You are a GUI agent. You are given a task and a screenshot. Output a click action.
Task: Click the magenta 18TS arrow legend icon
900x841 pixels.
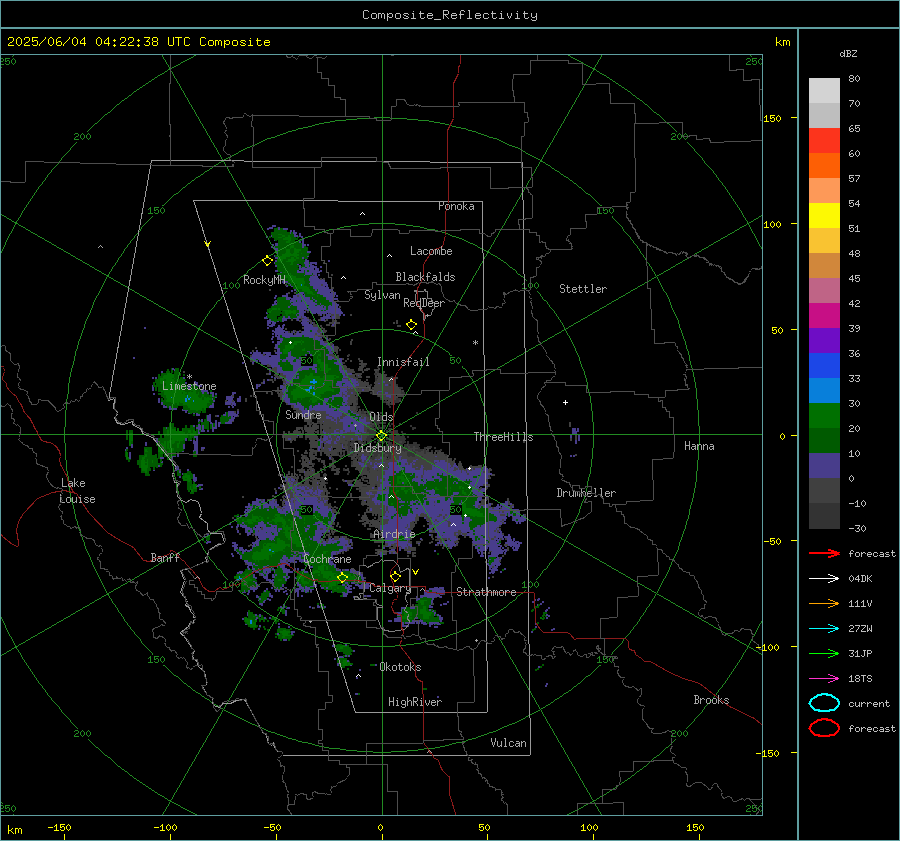824,679
